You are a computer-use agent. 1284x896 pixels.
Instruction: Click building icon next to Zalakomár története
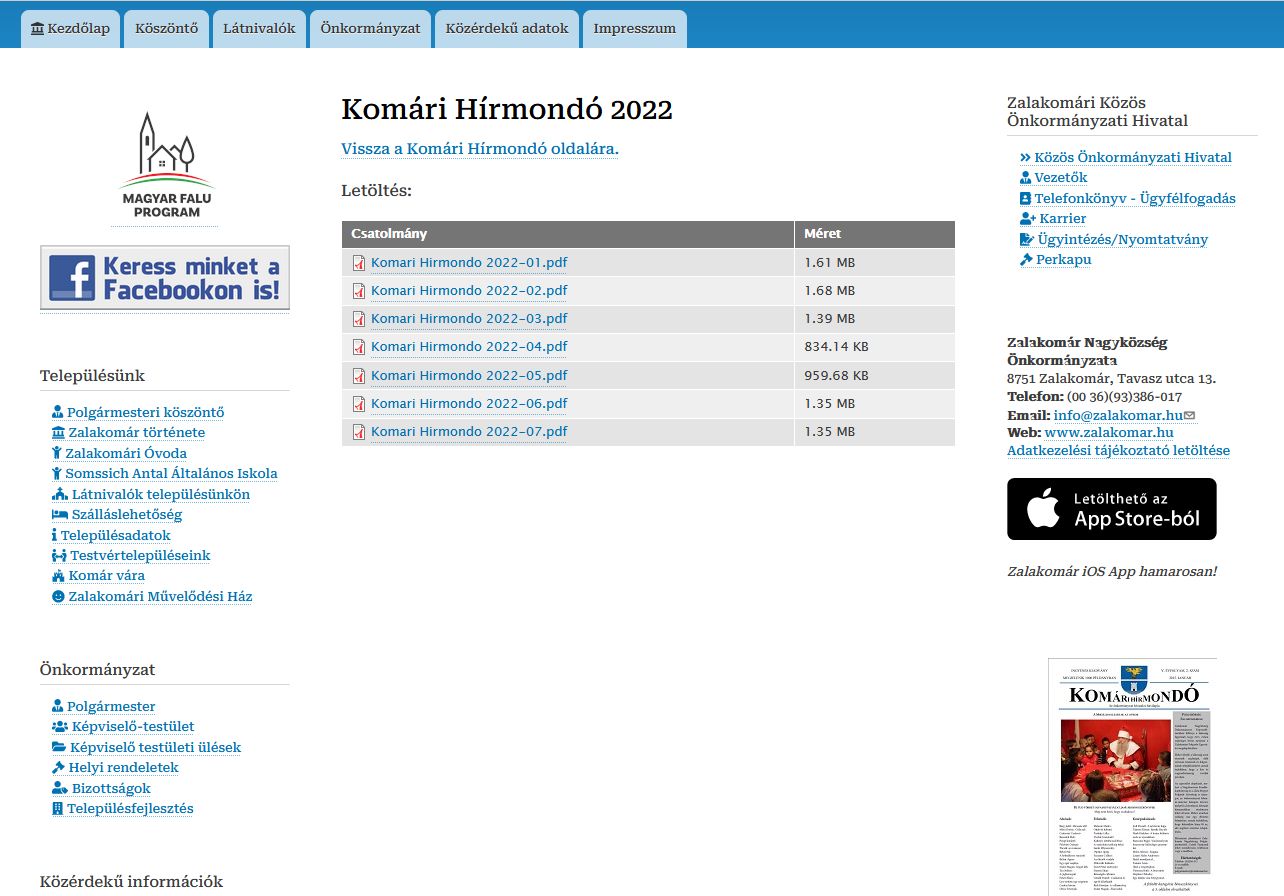coord(58,433)
